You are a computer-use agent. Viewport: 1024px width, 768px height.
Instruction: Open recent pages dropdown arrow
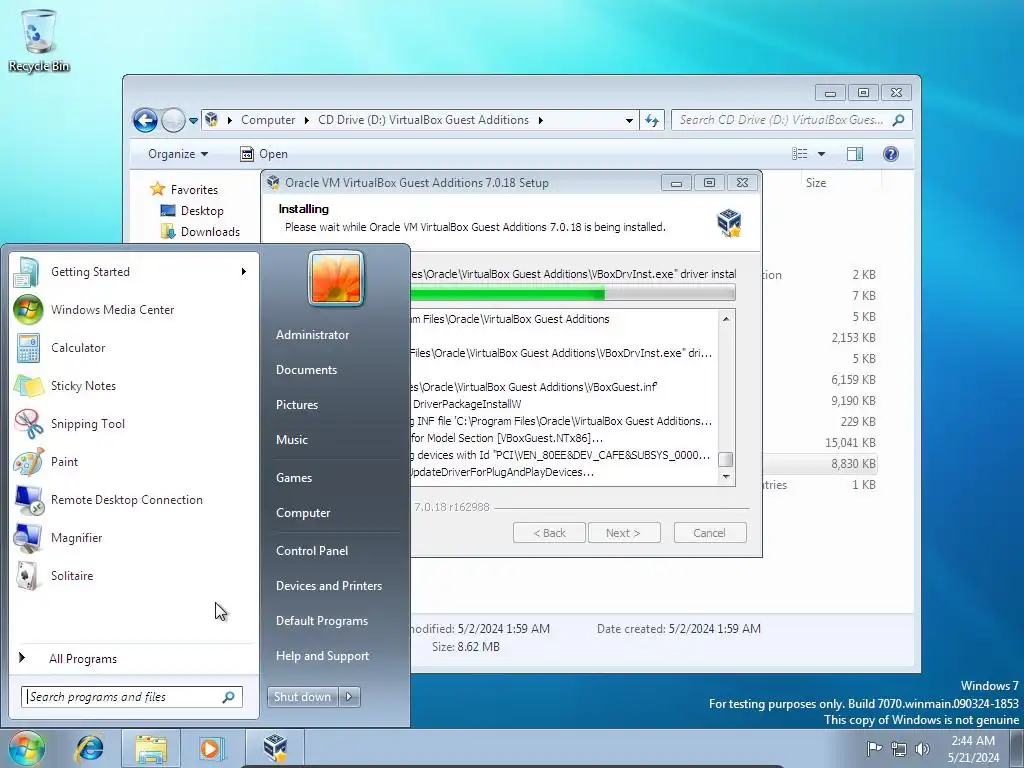(193, 121)
